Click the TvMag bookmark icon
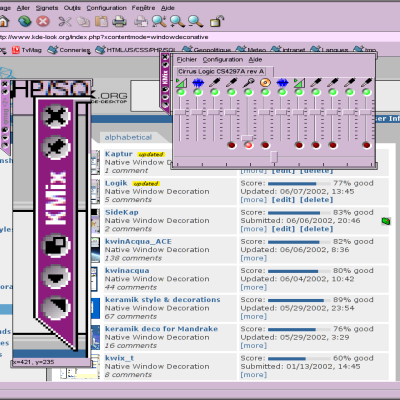 click(16, 50)
